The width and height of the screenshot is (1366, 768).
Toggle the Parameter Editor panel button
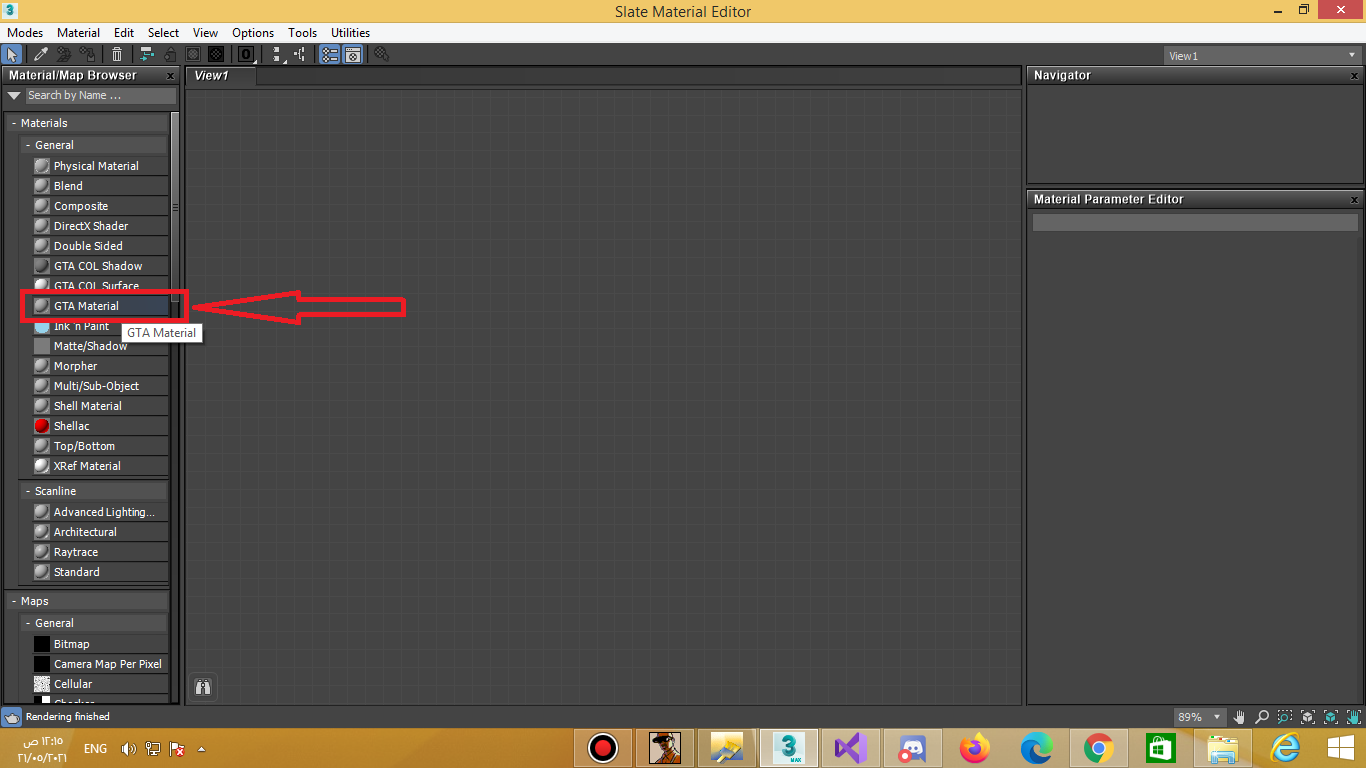coord(353,55)
